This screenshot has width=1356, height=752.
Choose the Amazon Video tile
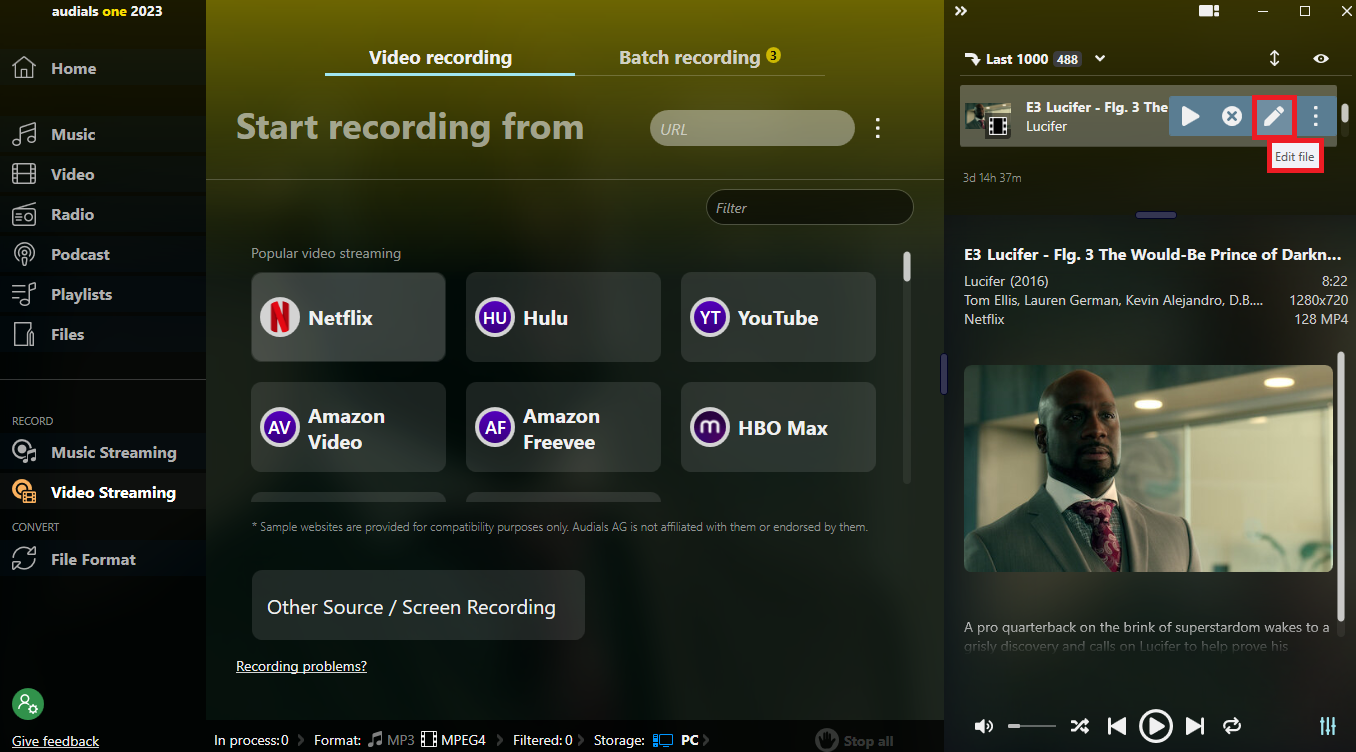click(x=348, y=427)
